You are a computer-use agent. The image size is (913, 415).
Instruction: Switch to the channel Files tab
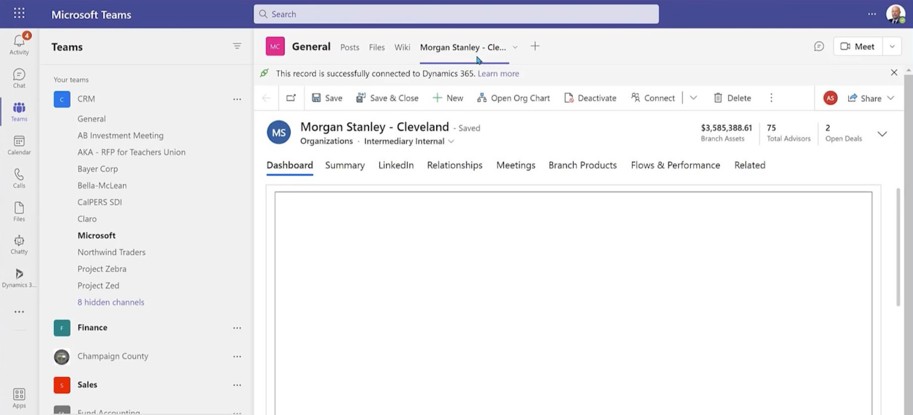coord(377,47)
